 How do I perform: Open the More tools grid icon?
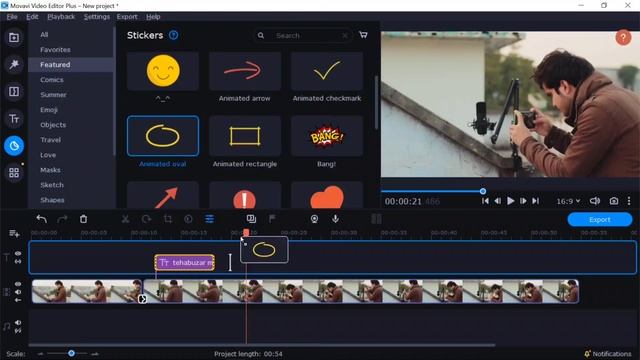tap(14, 173)
